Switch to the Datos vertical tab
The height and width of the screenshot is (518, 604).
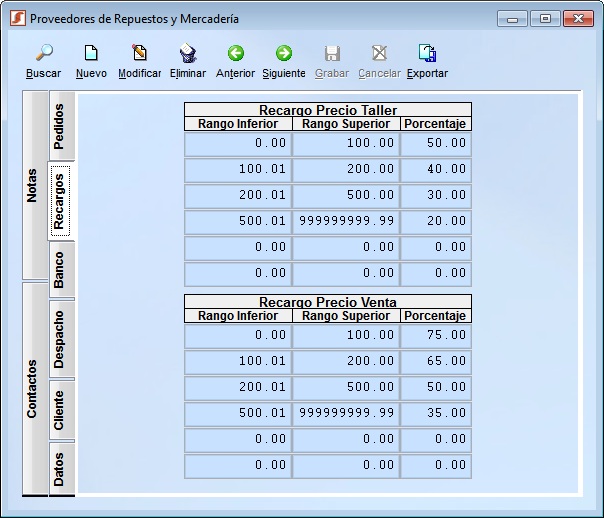point(61,469)
